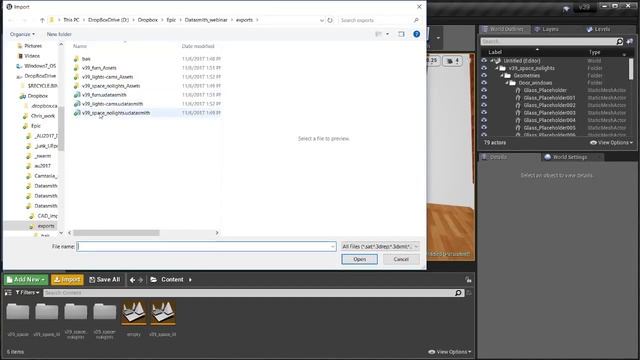Open the address bar previous locations dropdown
The height and width of the screenshot is (360, 640).
click(322, 20)
